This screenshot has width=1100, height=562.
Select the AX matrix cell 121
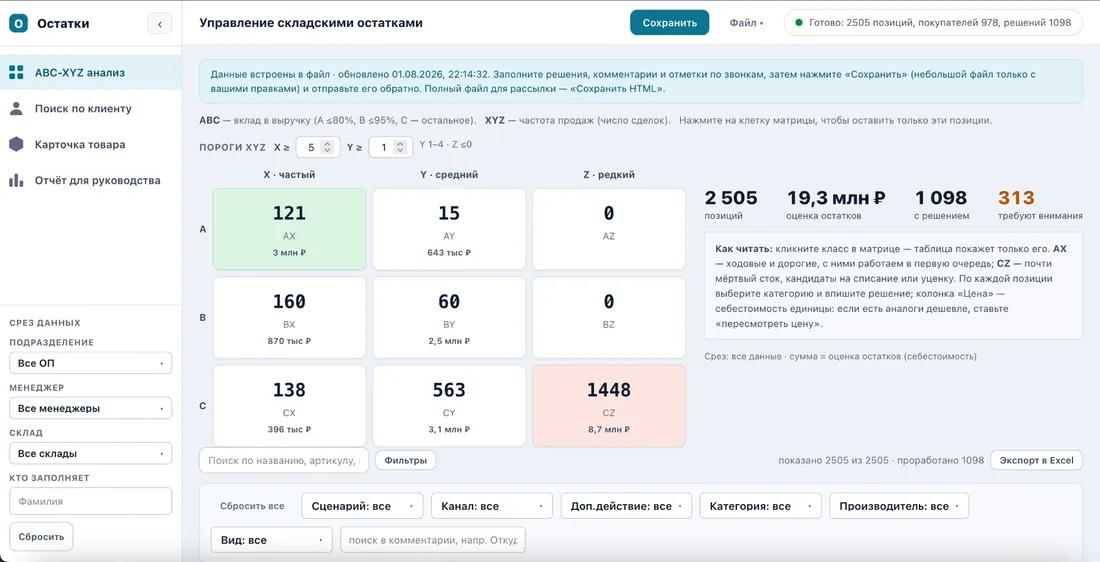point(289,229)
